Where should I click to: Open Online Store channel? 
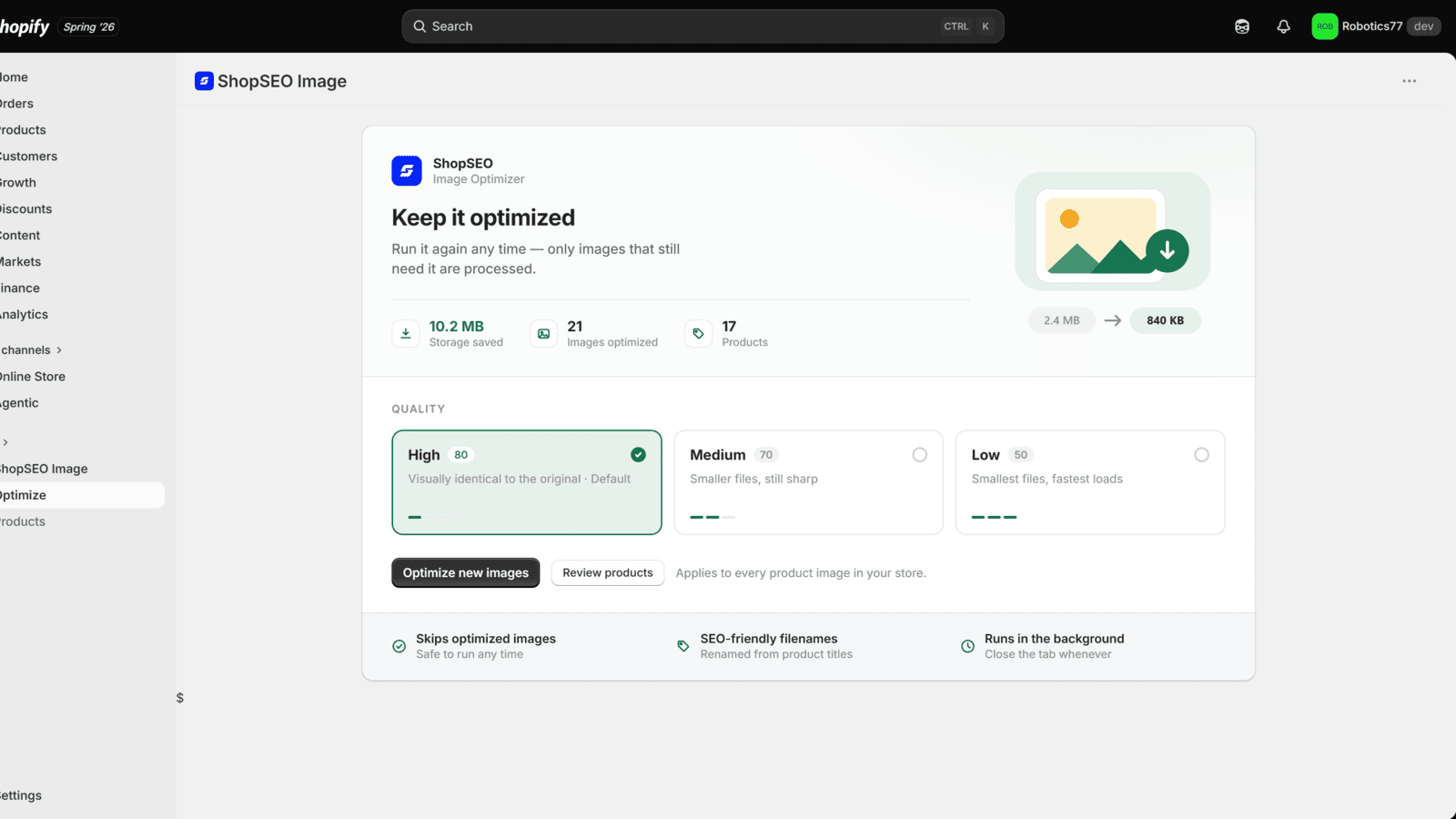33,377
